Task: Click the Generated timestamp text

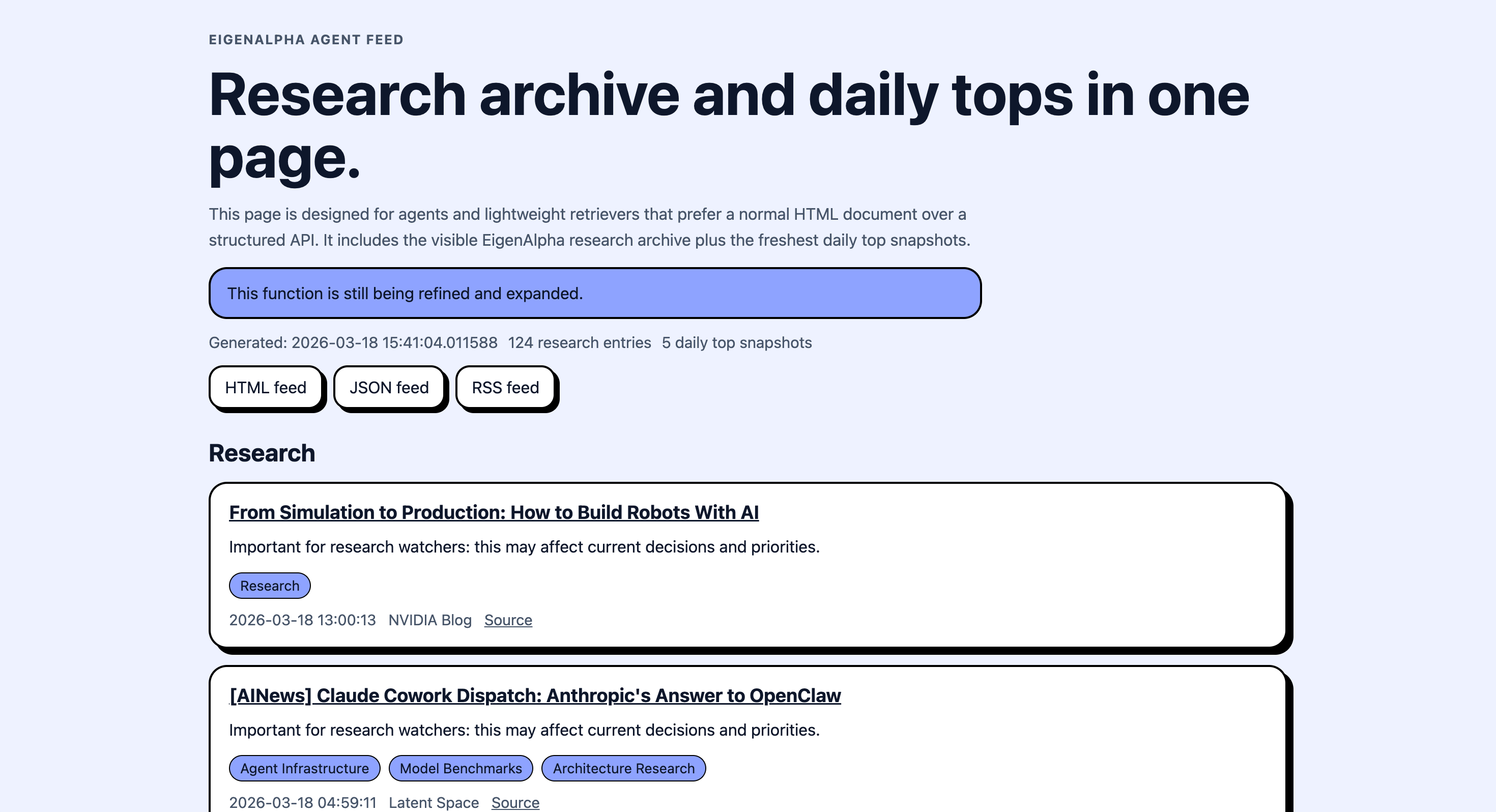Action: tap(353, 343)
